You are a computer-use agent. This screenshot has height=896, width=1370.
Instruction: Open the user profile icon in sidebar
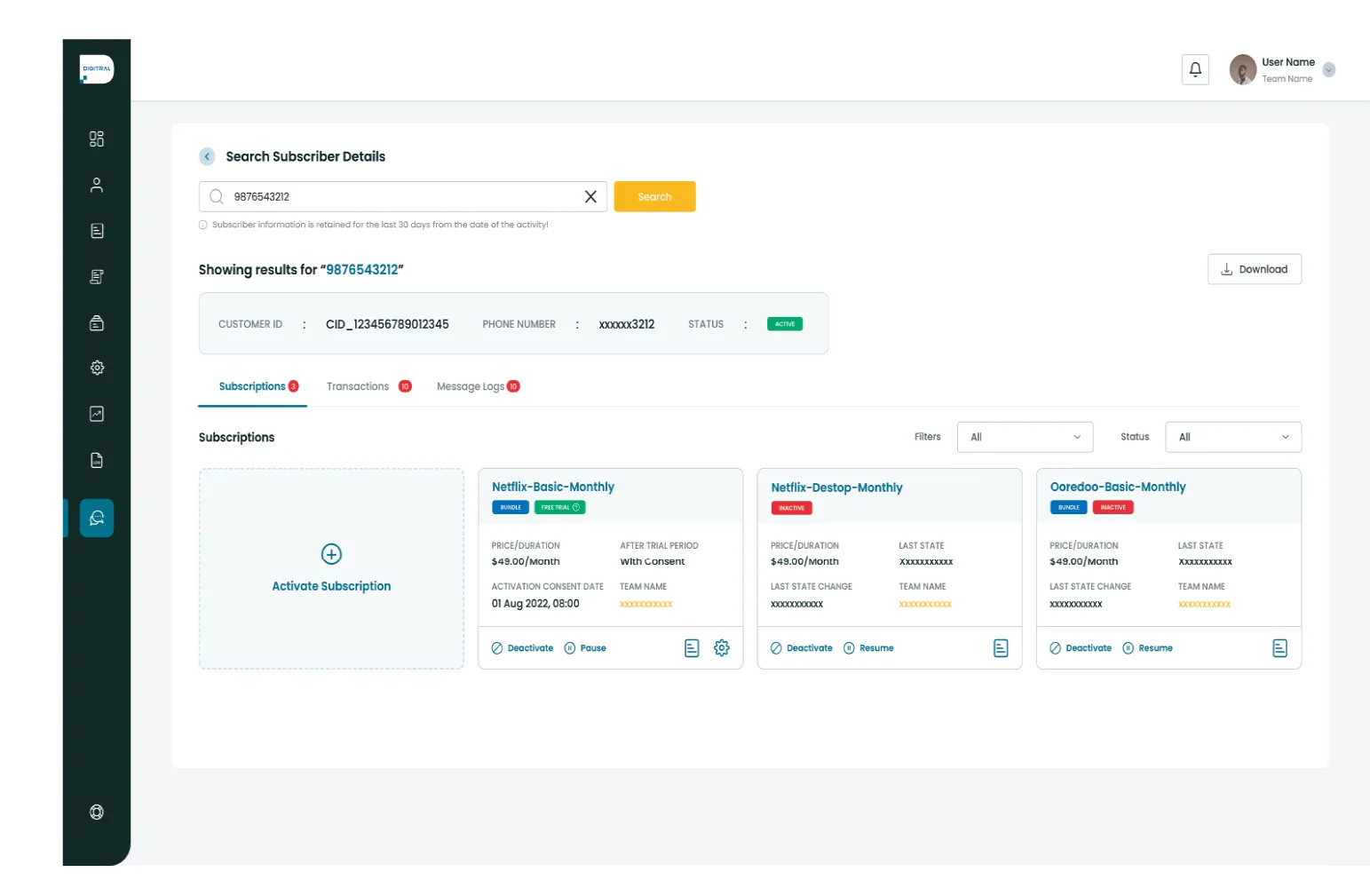pos(97,185)
